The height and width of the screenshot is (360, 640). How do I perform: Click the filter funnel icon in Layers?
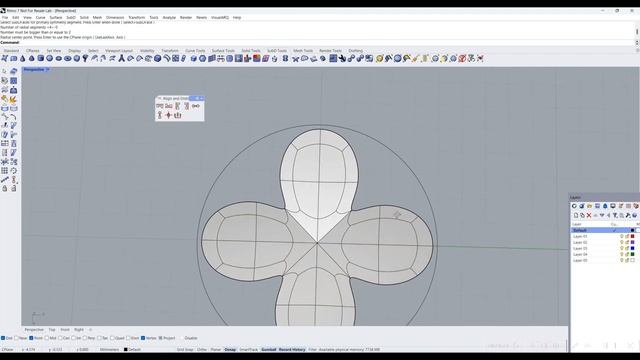(x=615, y=215)
